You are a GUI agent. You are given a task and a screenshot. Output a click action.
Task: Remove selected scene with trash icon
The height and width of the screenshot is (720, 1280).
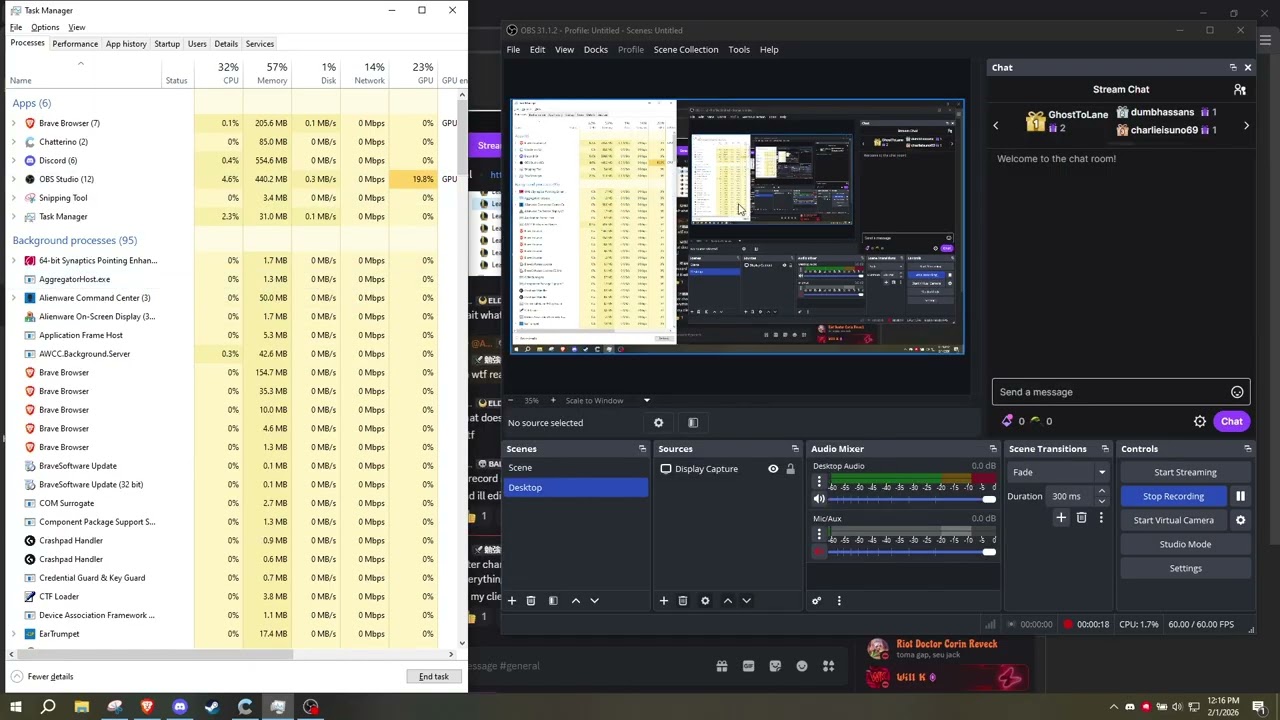(x=531, y=601)
